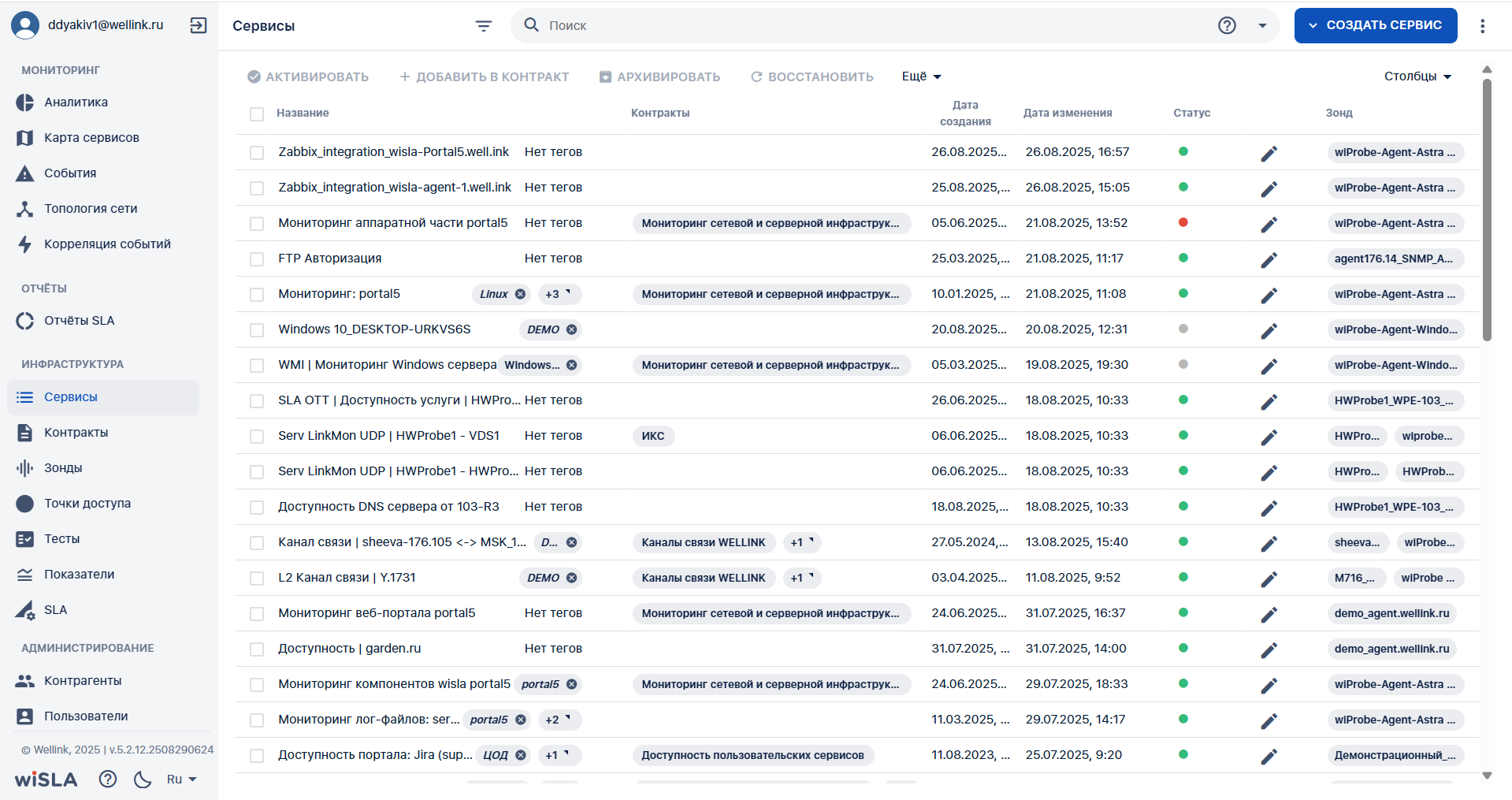Click grey status dot for Windows 10_DESKTOP-URKVS6S
The height and width of the screenshot is (800, 1512).
[1183, 329]
